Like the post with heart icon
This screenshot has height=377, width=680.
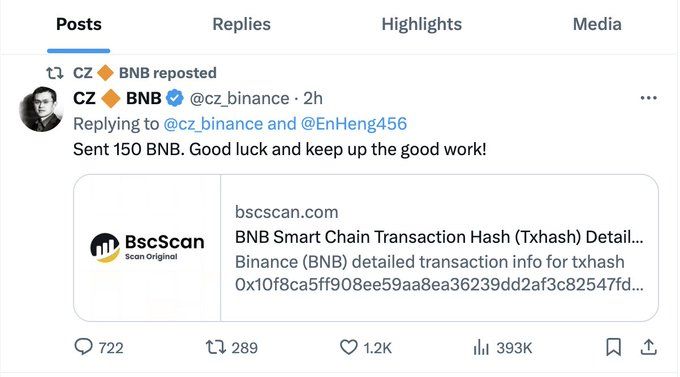tap(348, 347)
